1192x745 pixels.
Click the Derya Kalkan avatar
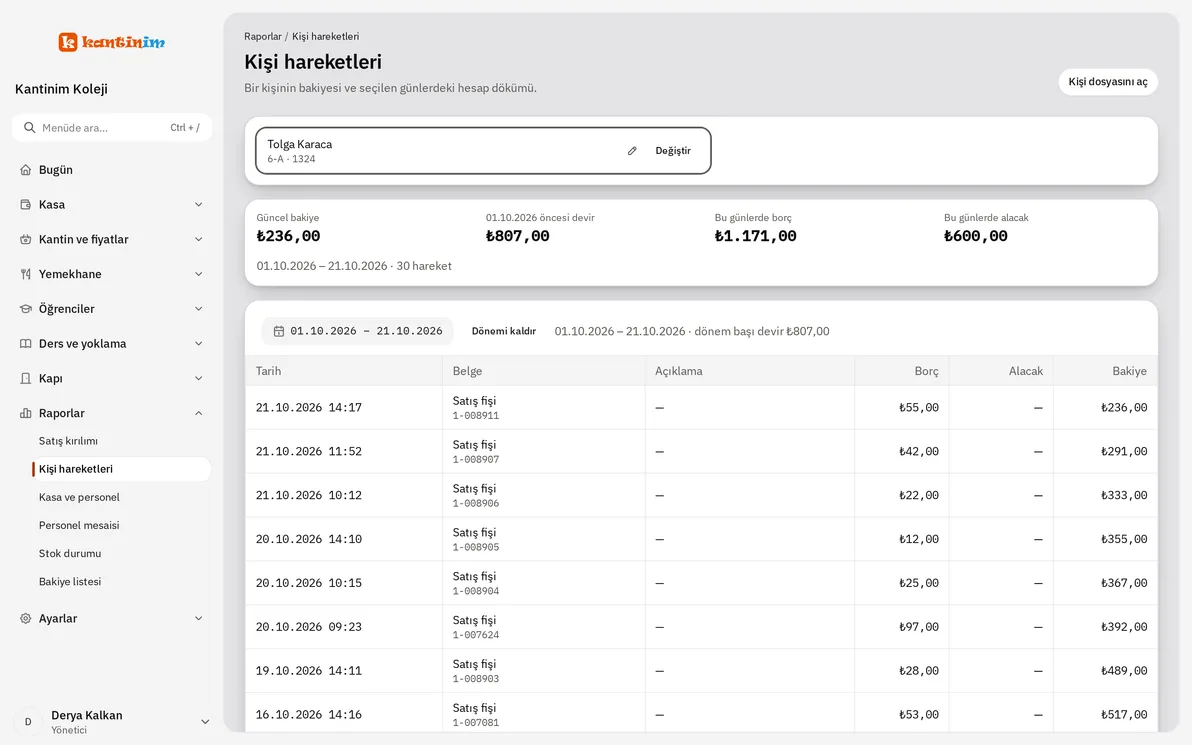[x=28, y=722]
